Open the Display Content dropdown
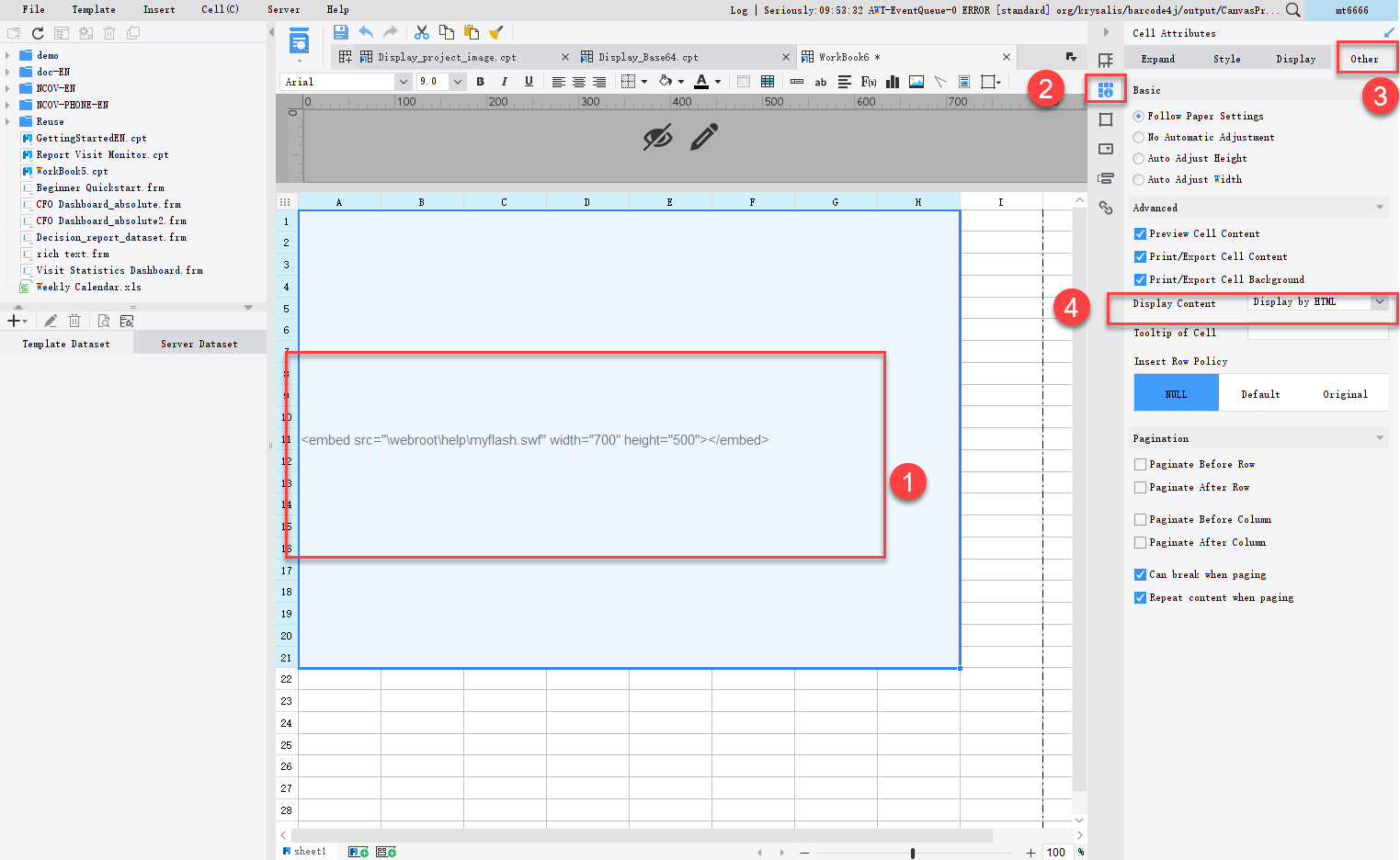Viewport: 1400px width, 860px height. (x=1380, y=301)
